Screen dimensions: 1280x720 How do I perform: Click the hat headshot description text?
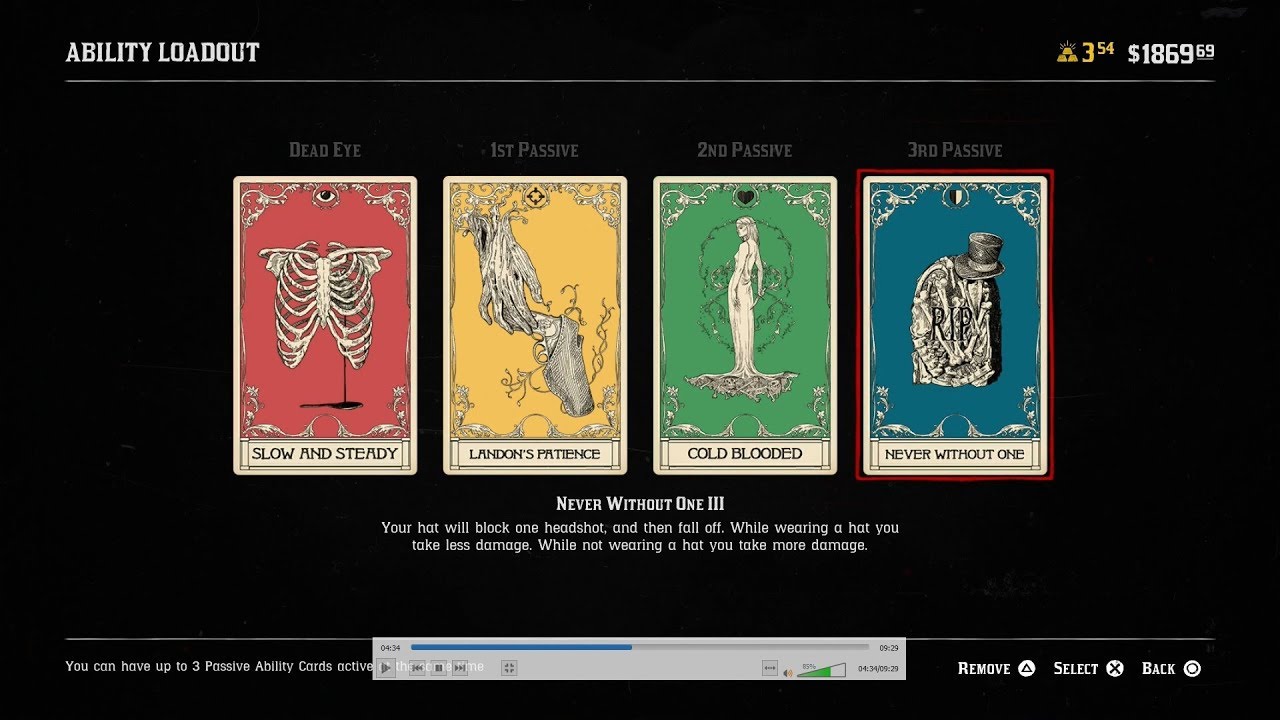pyautogui.click(x=640, y=536)
